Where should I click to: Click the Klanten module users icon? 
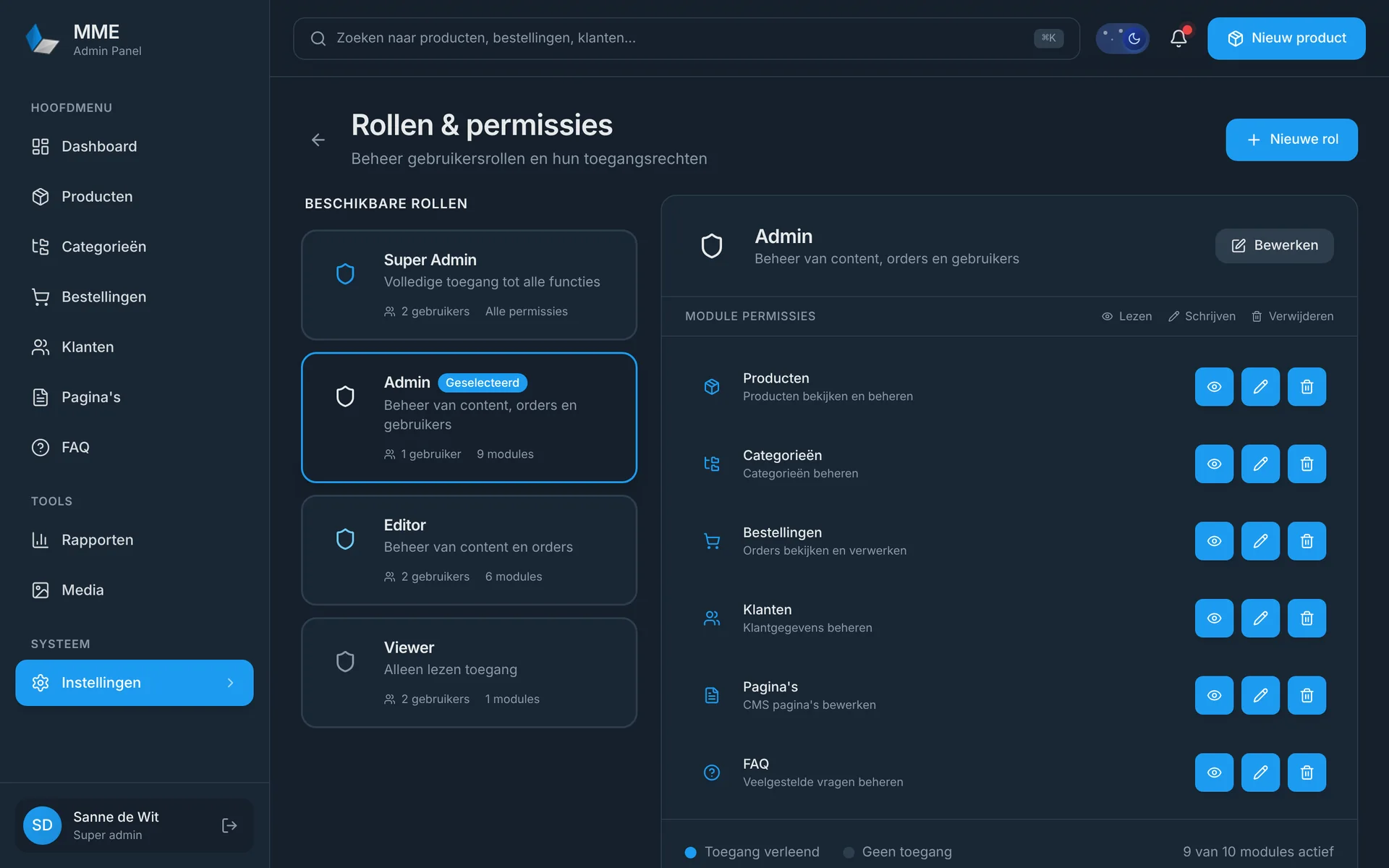tap(712, 618)
